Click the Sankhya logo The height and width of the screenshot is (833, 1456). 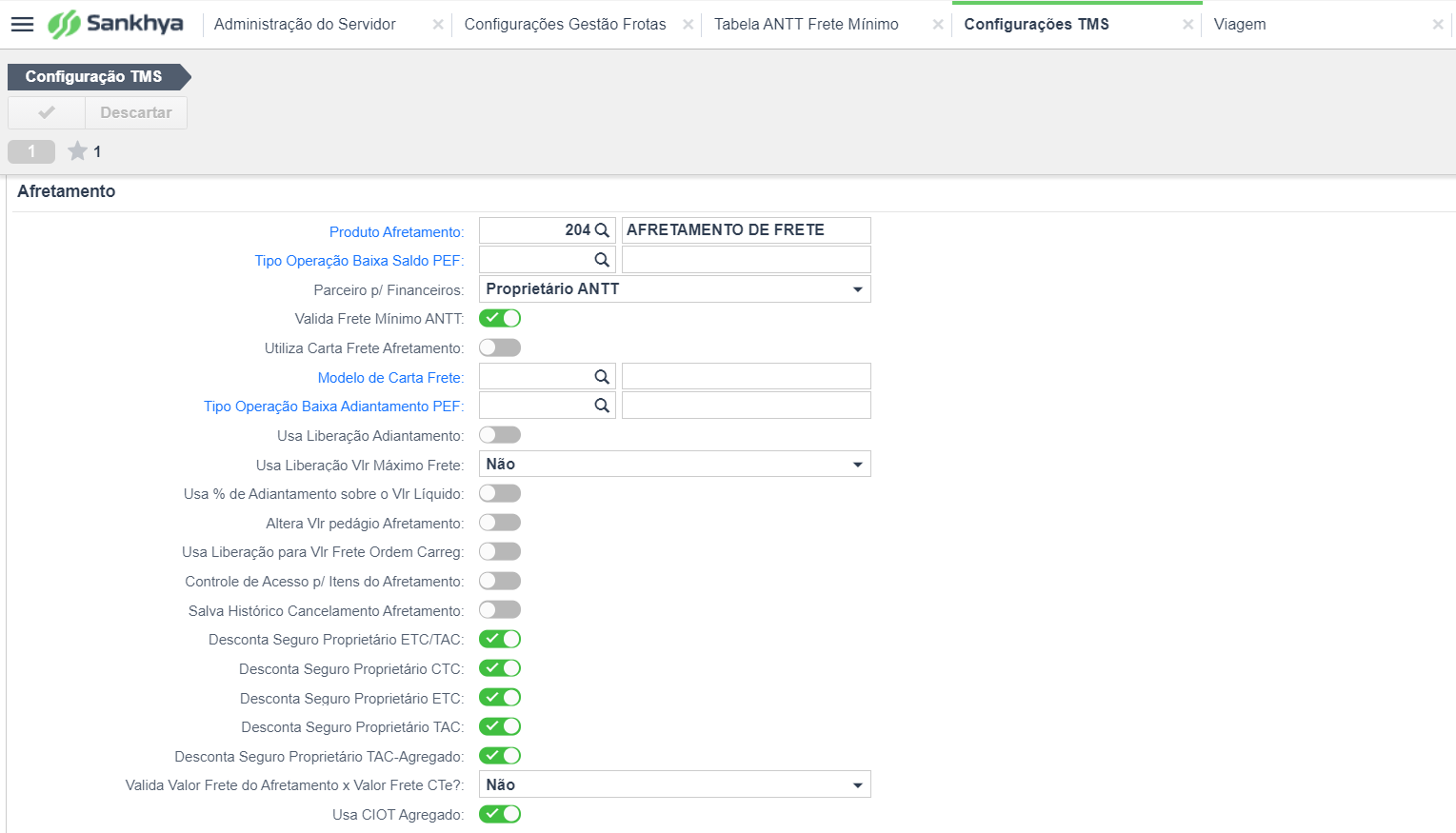115,24
